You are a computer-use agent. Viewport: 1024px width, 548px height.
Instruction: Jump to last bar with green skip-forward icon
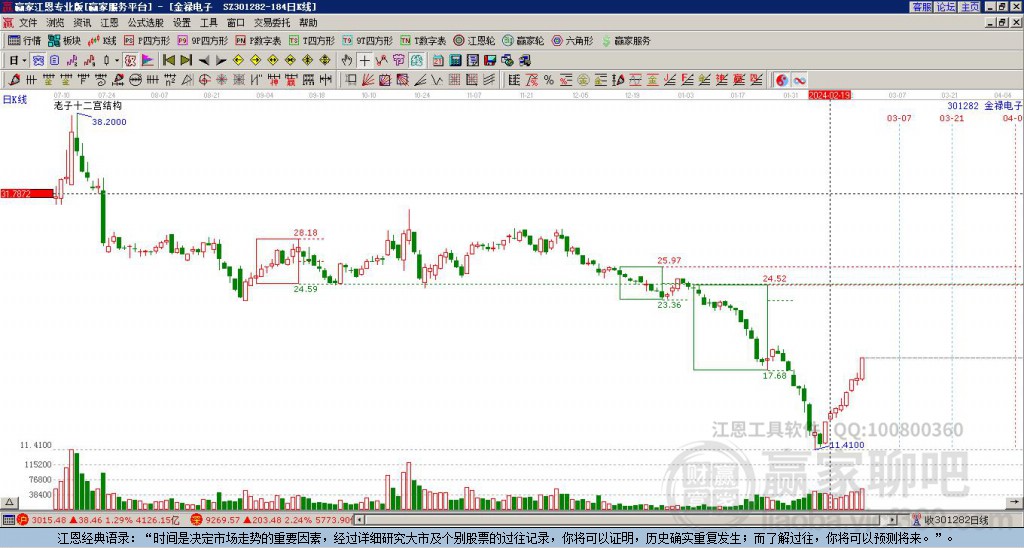(186, 61)
